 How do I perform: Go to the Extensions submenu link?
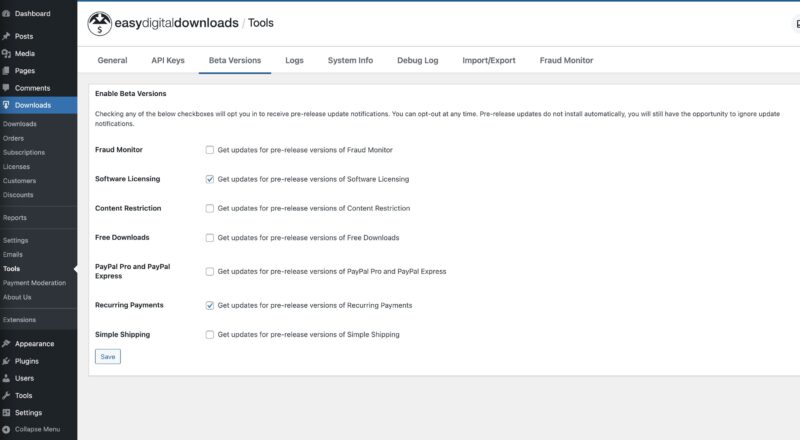(19, 320)
